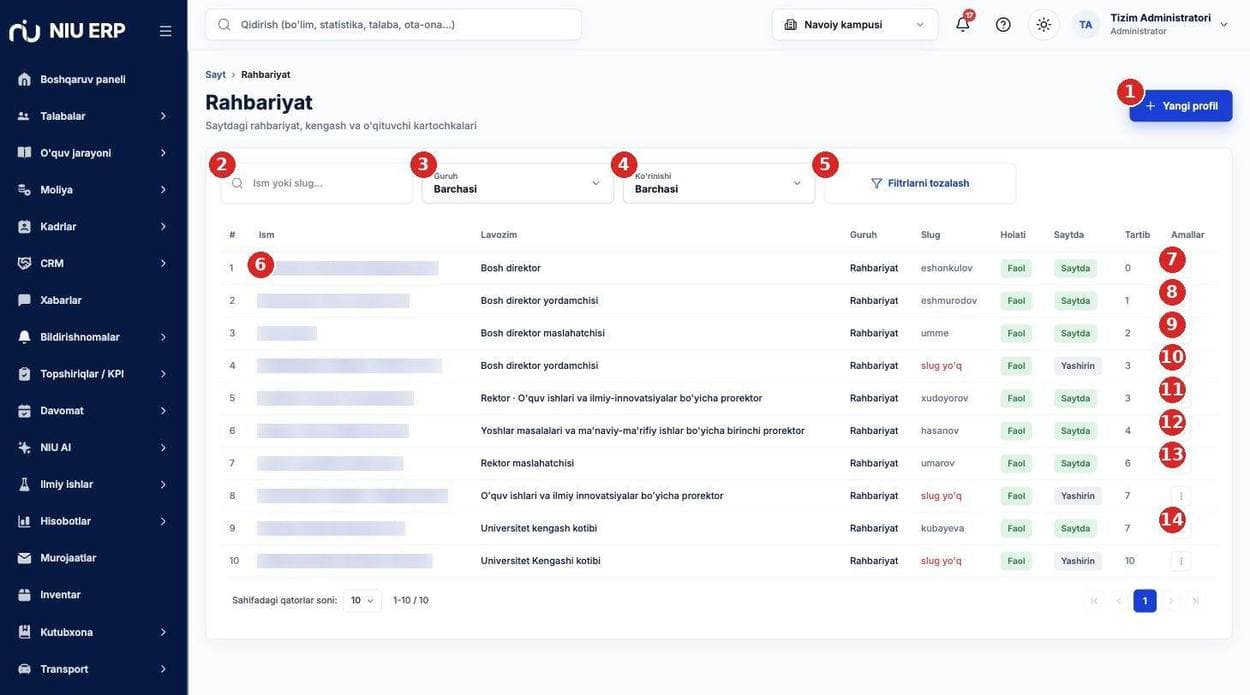Image resolution: width=1250 pixels, height=695 pixels.
Task: Click the Bosh direktor maslahatchisi cell
Action: tap(543, 333)
